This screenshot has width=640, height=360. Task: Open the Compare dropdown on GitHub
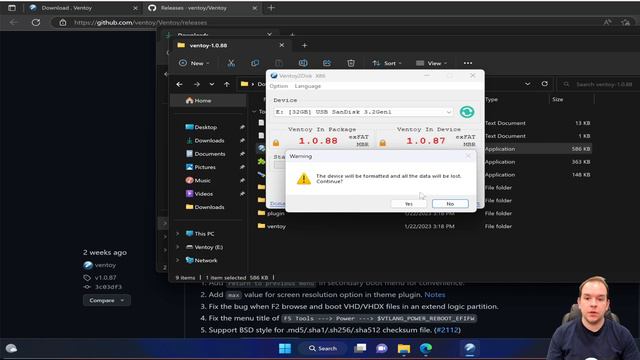tap(107, 300)
